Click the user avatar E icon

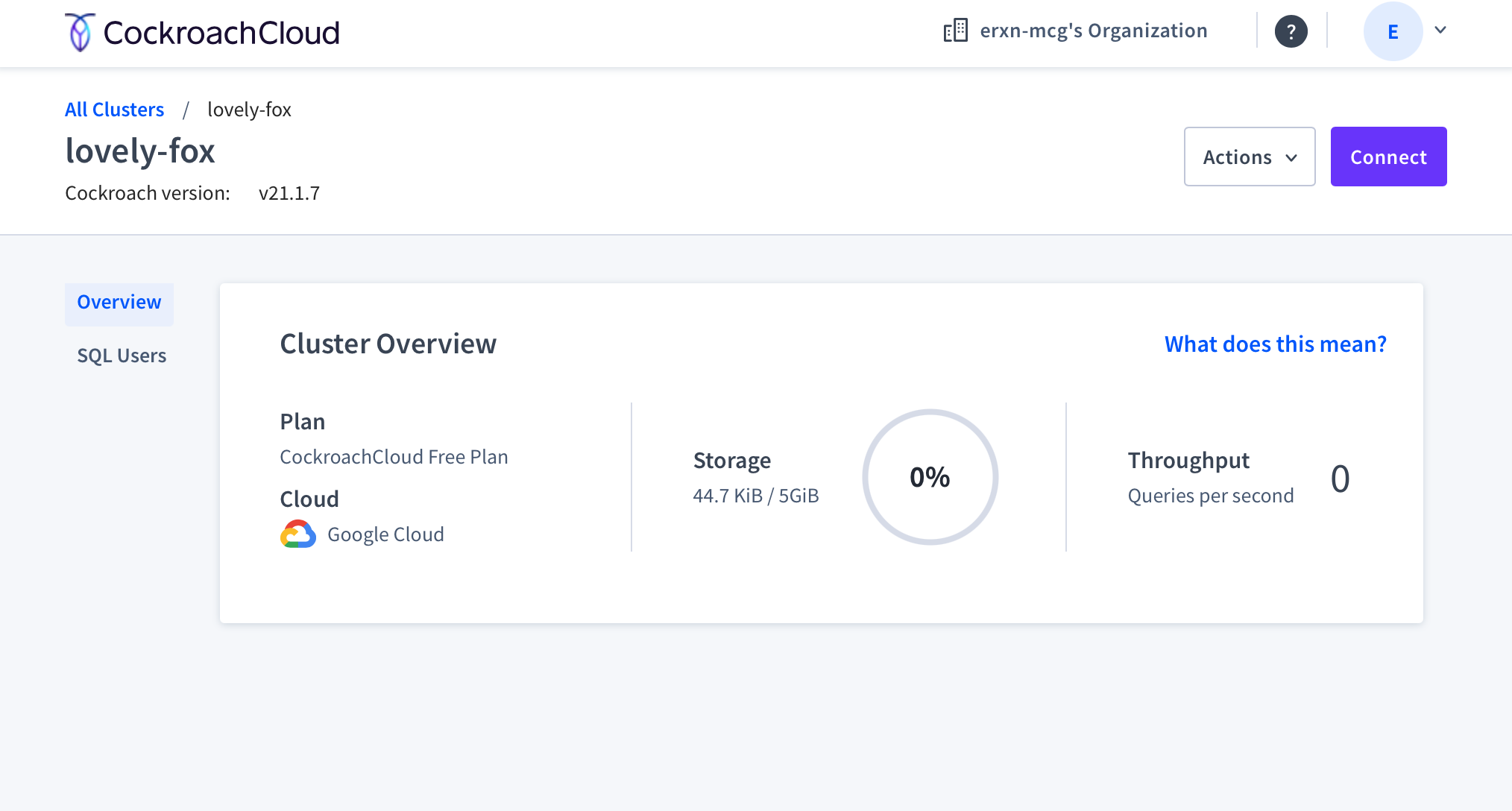(1392, 31)
